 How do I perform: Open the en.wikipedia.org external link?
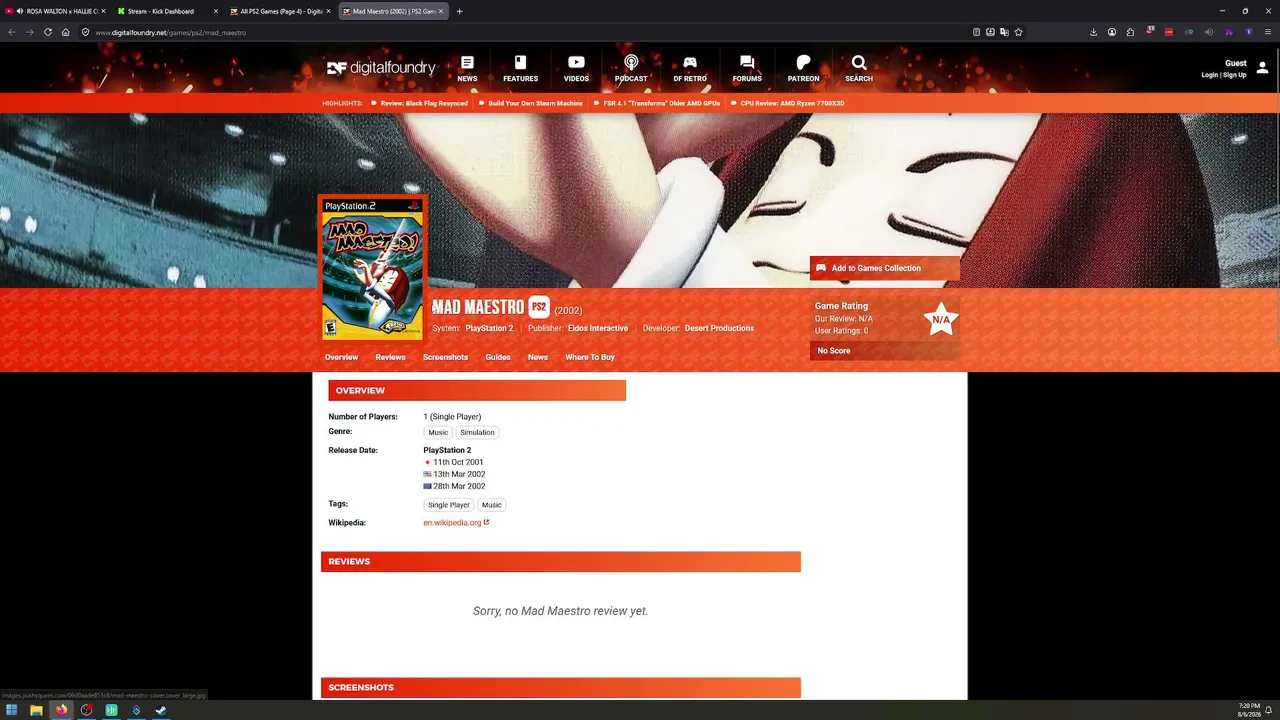456,523
